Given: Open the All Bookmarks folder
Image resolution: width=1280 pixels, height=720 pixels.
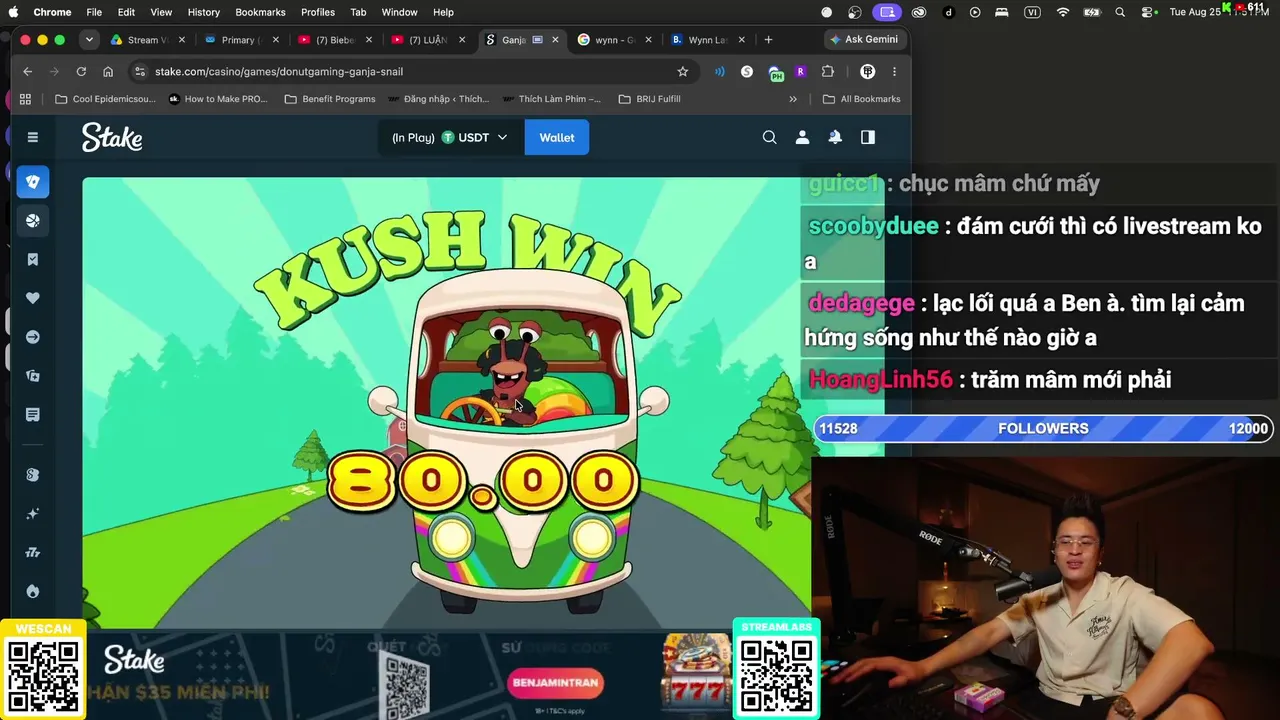Looking at the screenshot, I should [x=861, y=99].
